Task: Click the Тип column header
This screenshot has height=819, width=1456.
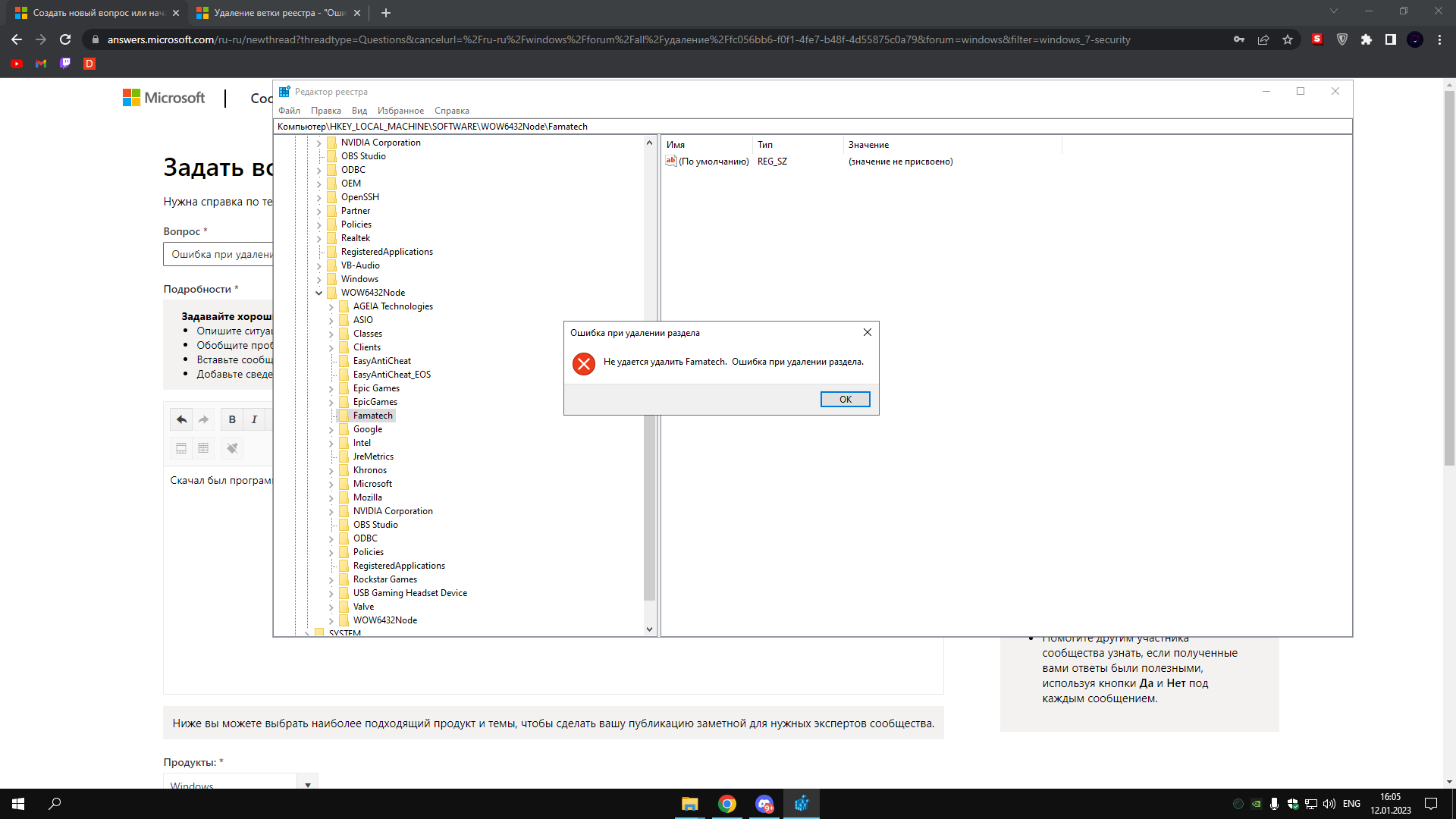Action: click(798, 145)
